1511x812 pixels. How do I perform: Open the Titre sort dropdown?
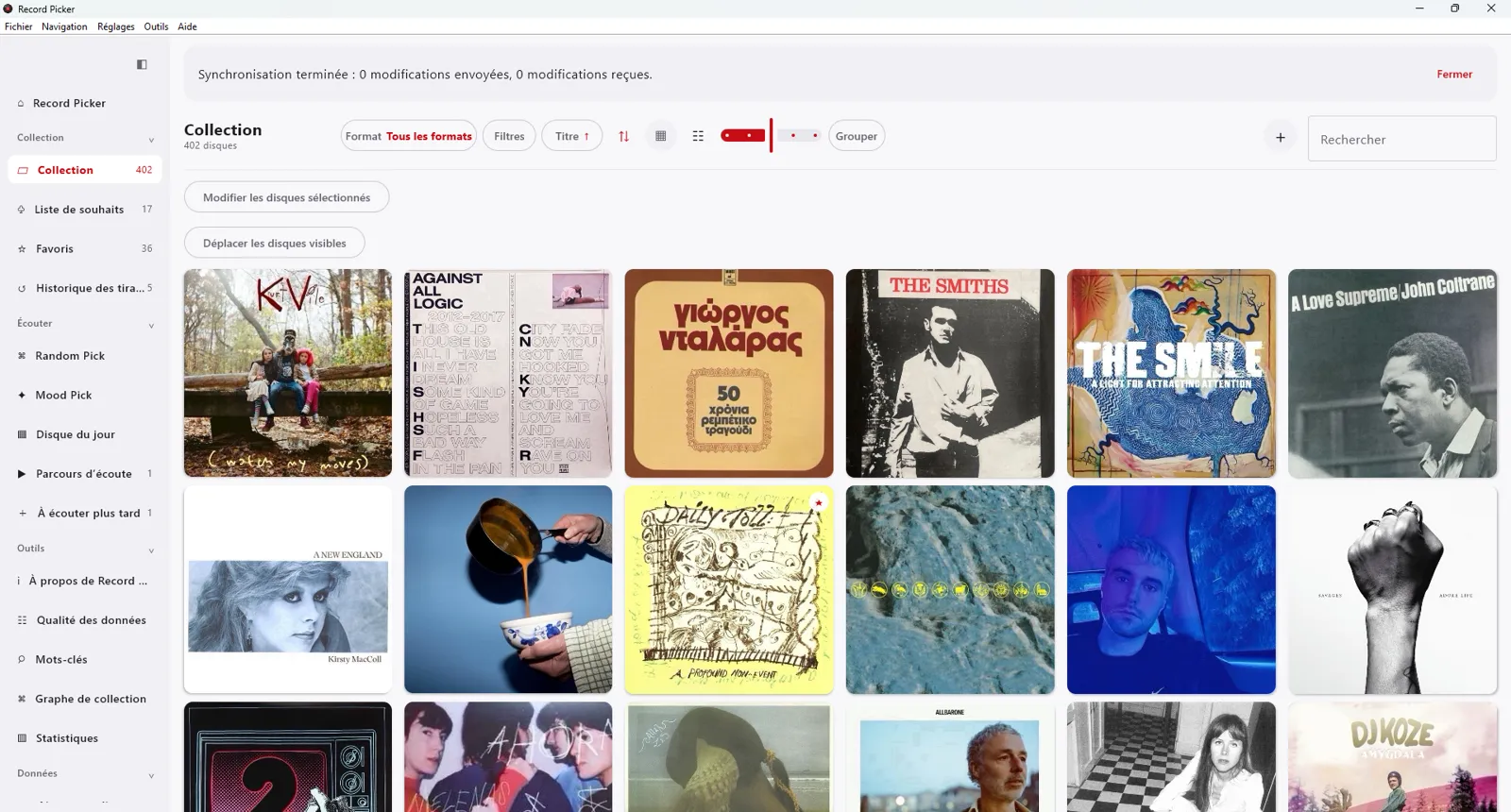click(x=571, y=136)
